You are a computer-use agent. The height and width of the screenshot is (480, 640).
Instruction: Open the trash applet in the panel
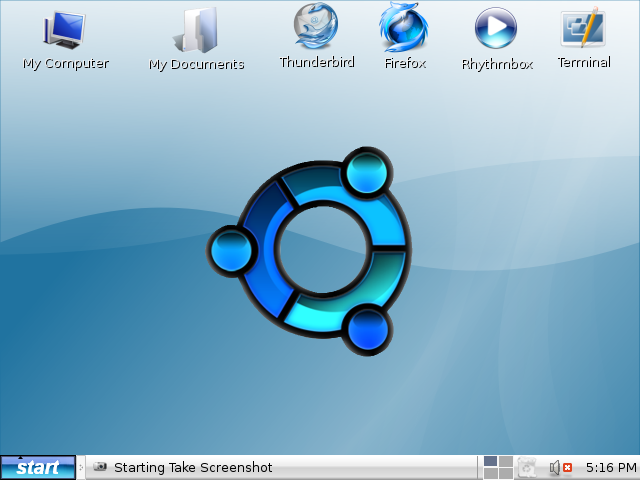(x=527, y=468)
